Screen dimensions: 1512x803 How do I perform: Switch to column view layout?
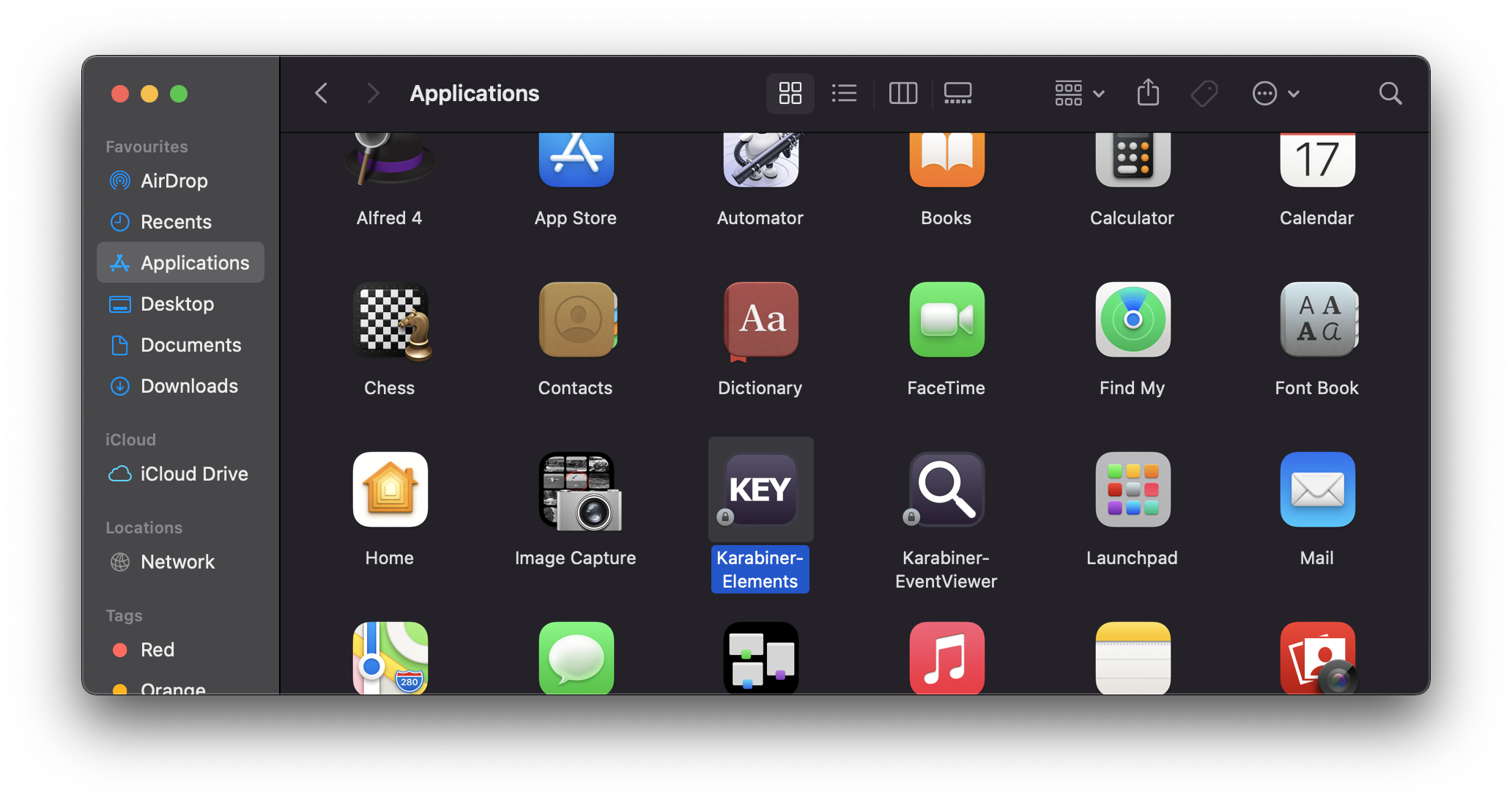tap(903, 93)
